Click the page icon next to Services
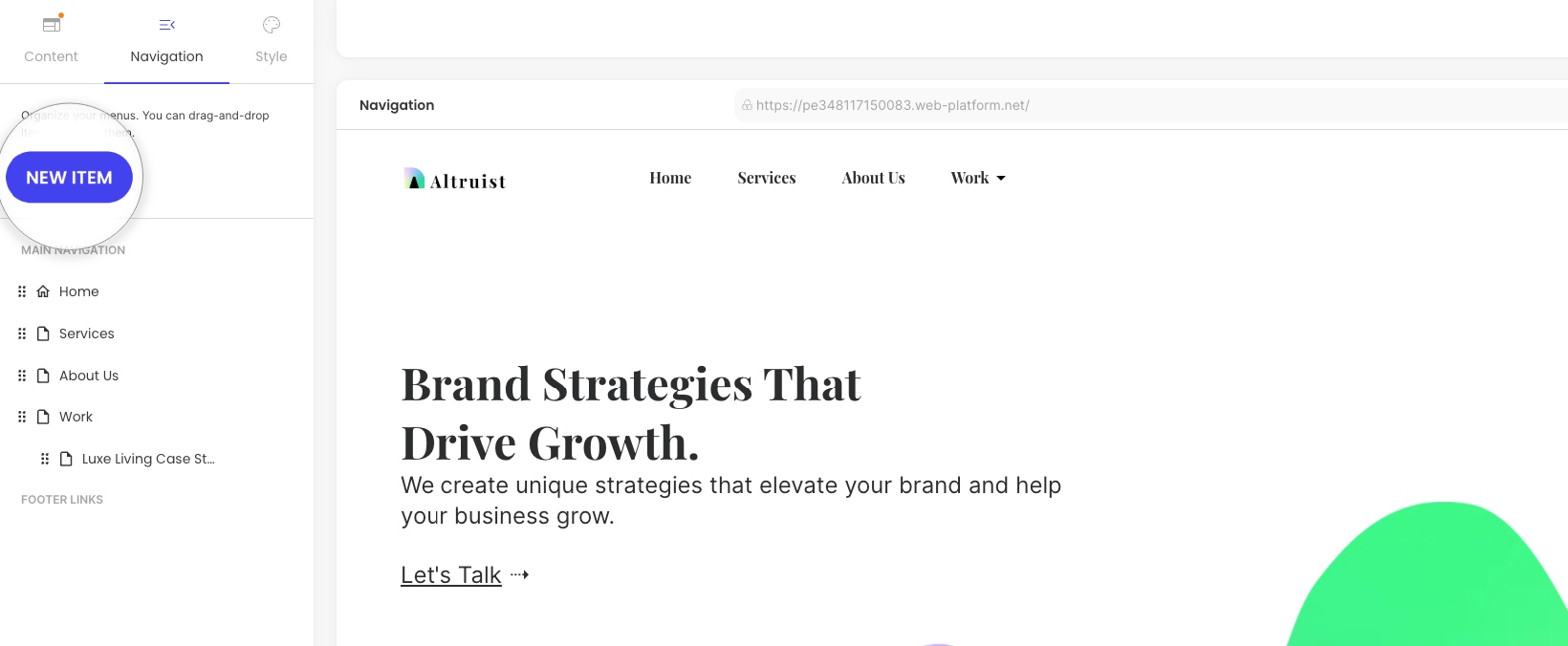1568x646 pixels. coord(43,334)
